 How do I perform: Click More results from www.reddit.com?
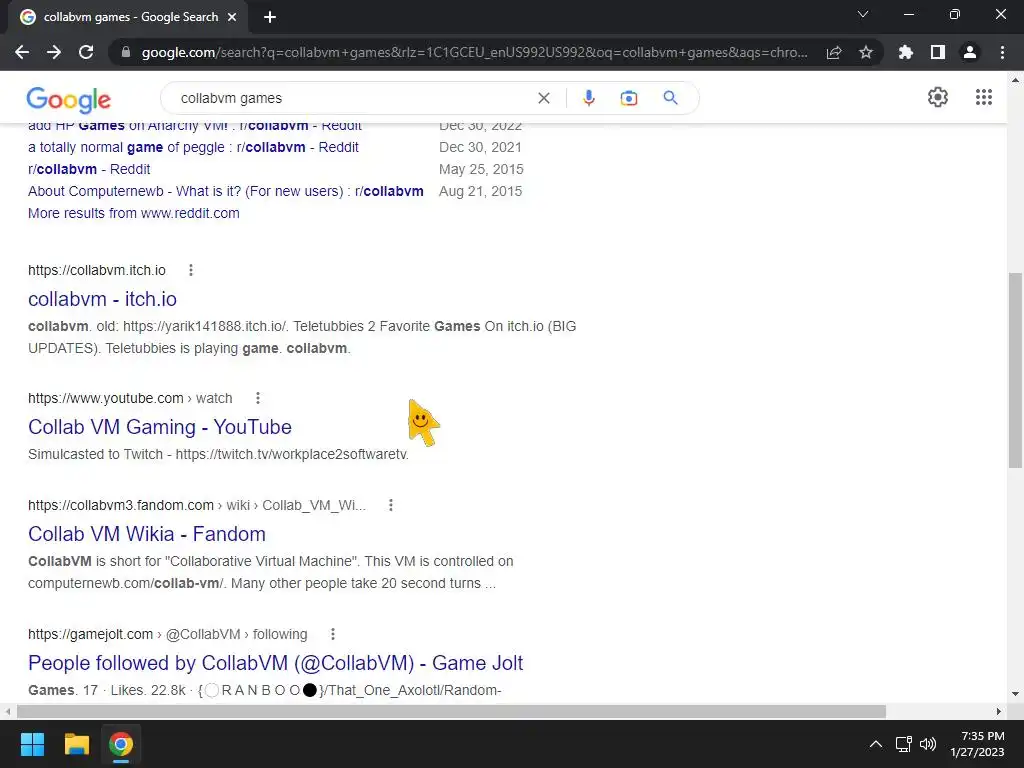click(x=134, y=214)
